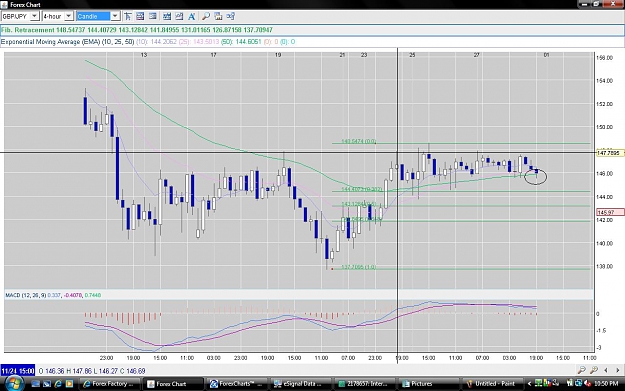Click the 145.97 current price label
The height and width of the screenshot is (391, 625).
tap(610, 212)
